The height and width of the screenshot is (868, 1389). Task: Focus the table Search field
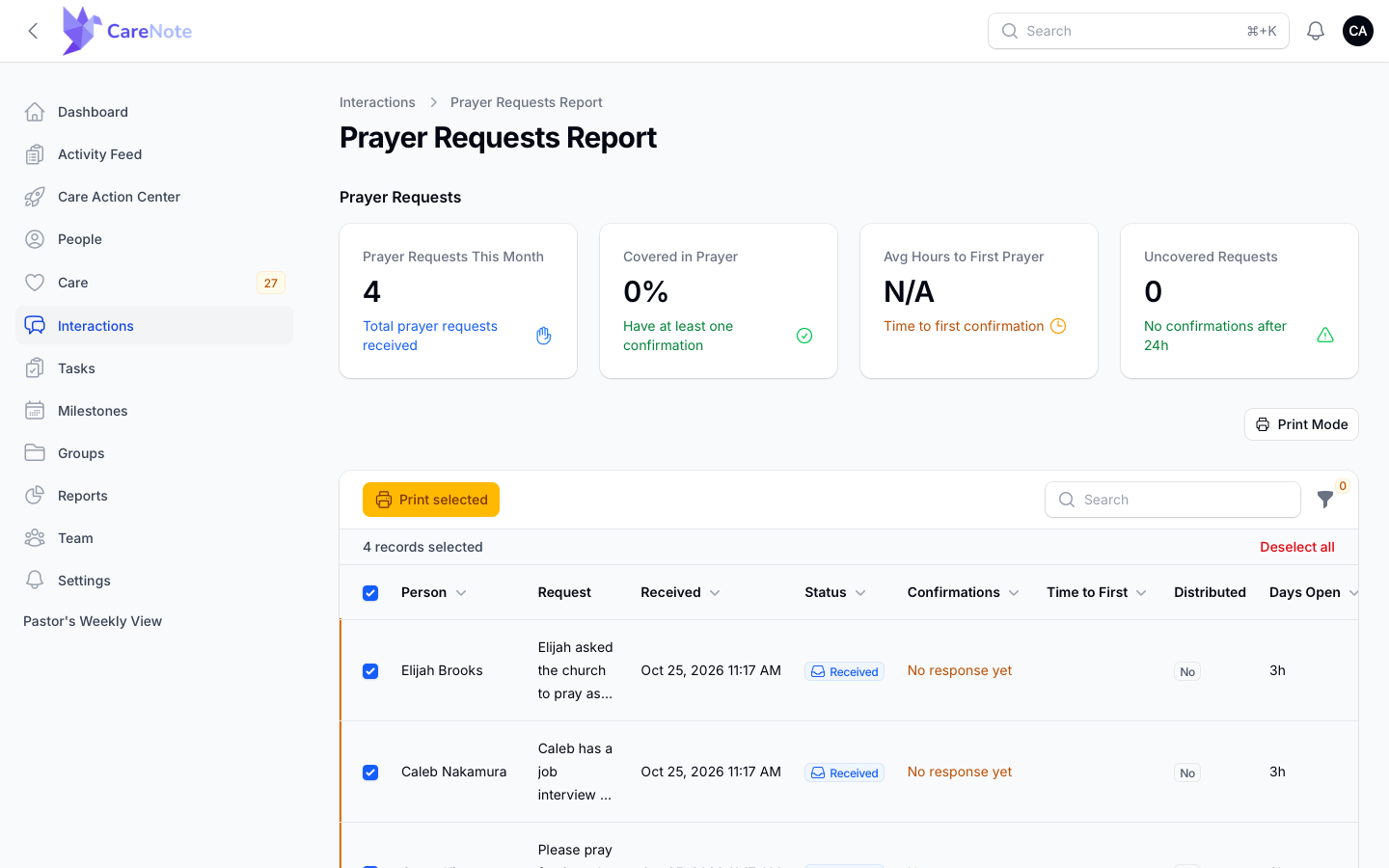[x=1173, y=500]
